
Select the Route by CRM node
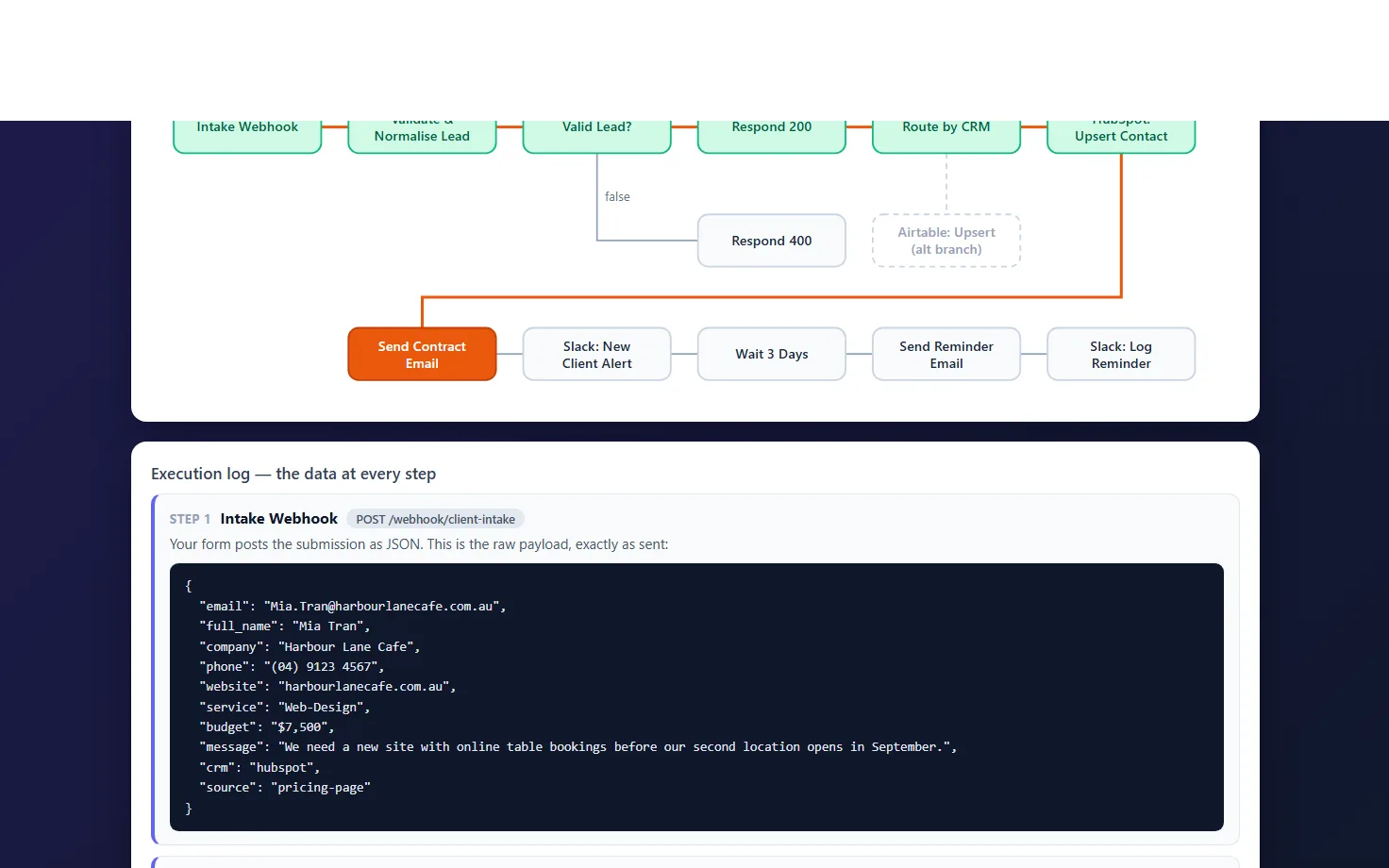pos(946,136)
